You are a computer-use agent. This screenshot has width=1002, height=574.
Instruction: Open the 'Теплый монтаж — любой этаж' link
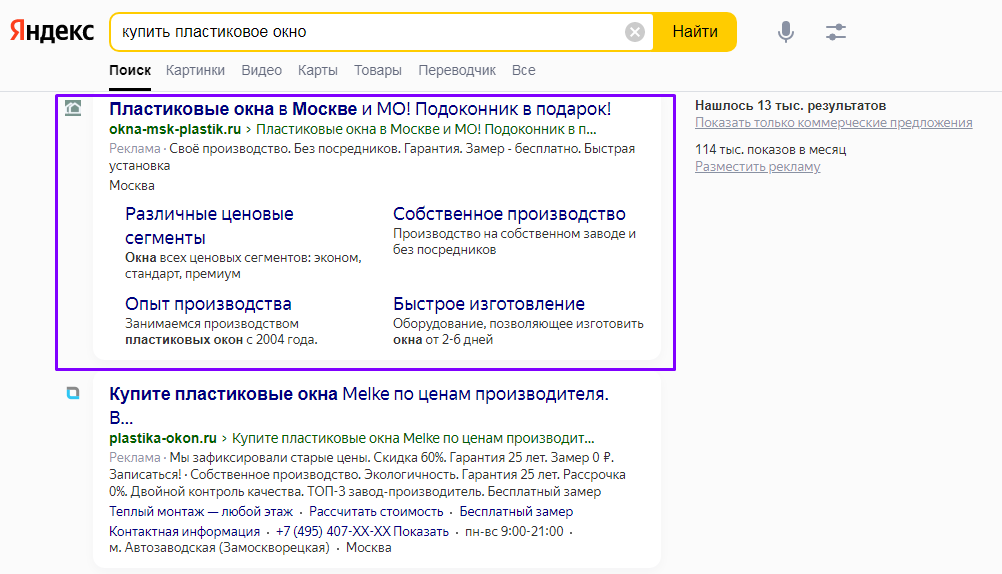201,511
